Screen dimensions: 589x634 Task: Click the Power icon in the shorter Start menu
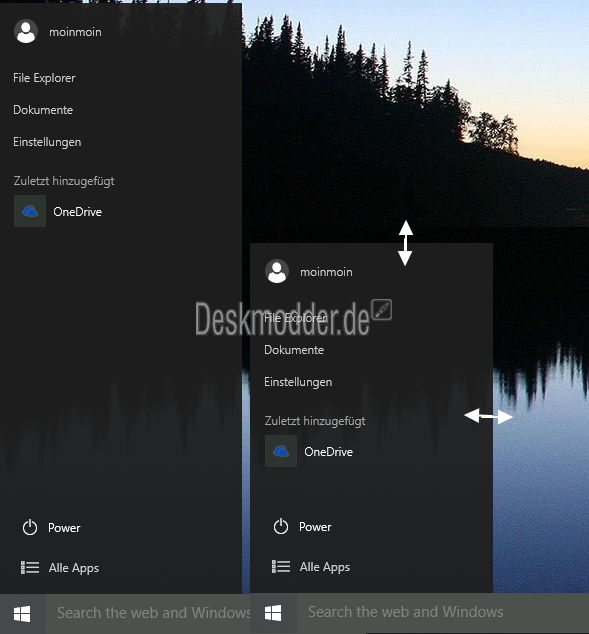pyautogui.click(x=281, y=526)
